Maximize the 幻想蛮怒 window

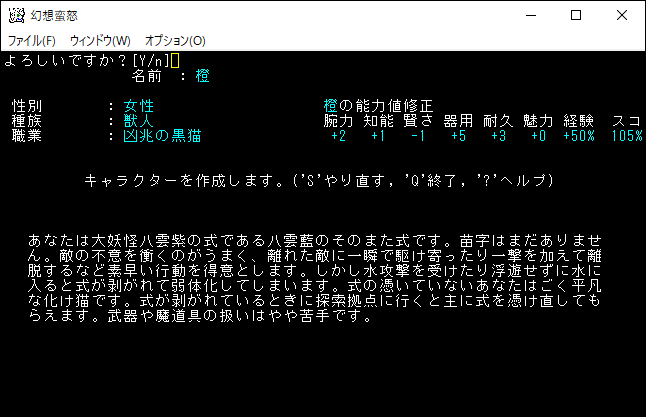pos(576,16)
